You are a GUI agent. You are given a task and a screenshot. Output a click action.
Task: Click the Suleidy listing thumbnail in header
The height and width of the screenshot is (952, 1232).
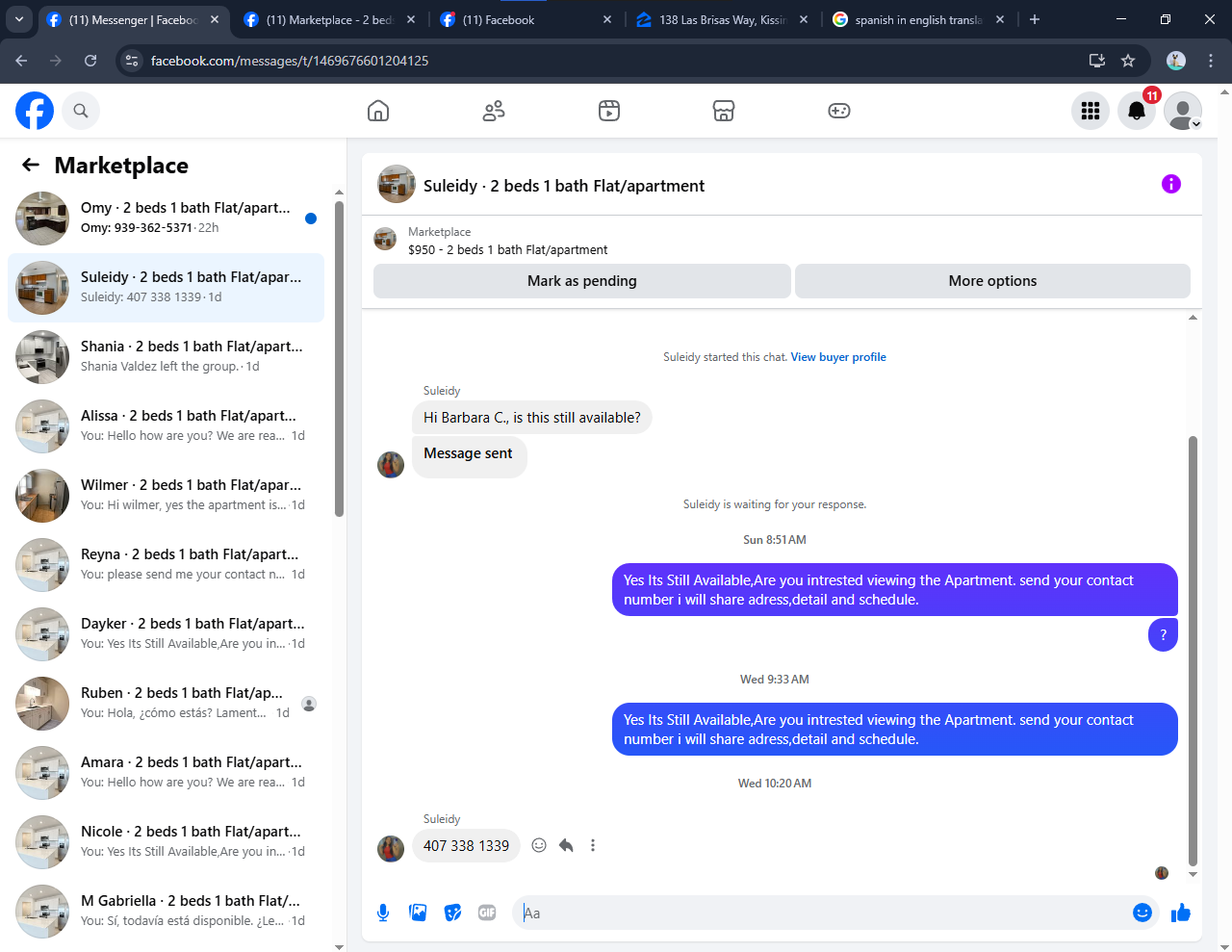click(x=397, y=184)
